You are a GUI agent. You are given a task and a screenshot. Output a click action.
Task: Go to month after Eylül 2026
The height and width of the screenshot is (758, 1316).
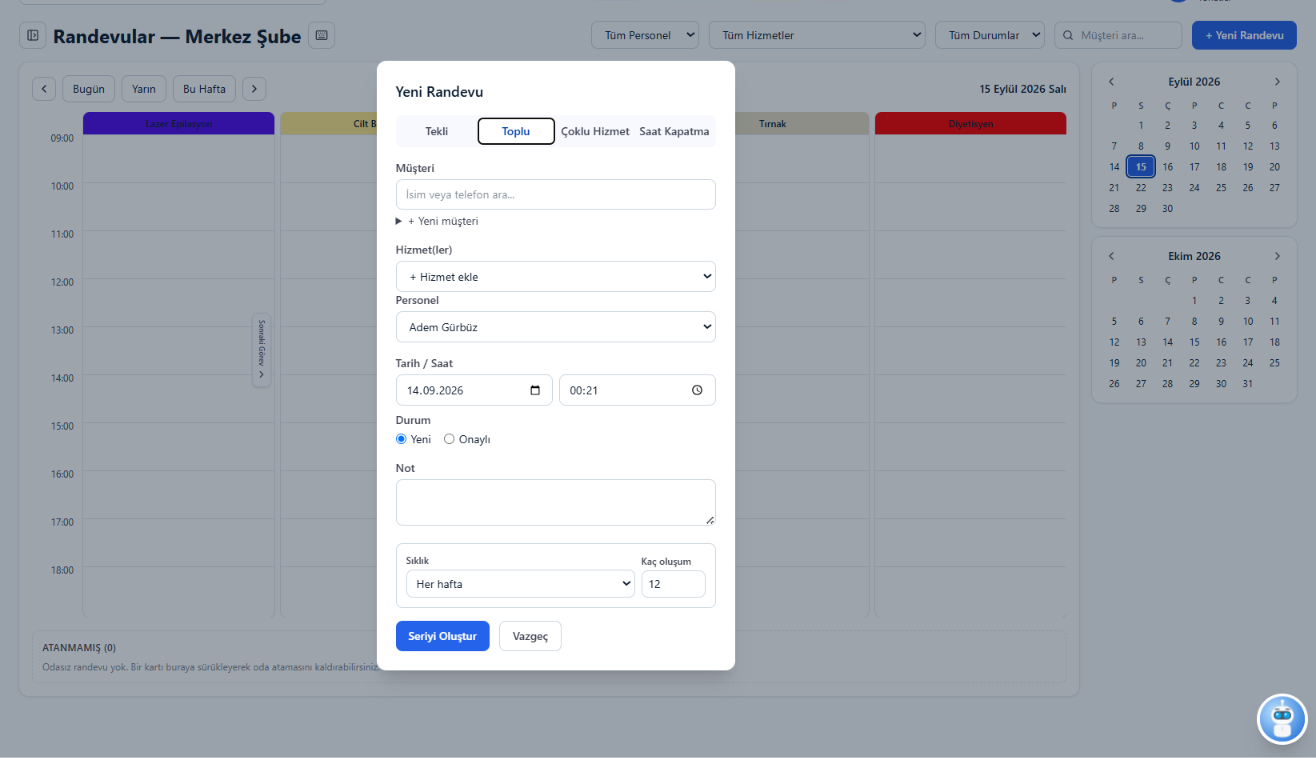coord(1277,82)
